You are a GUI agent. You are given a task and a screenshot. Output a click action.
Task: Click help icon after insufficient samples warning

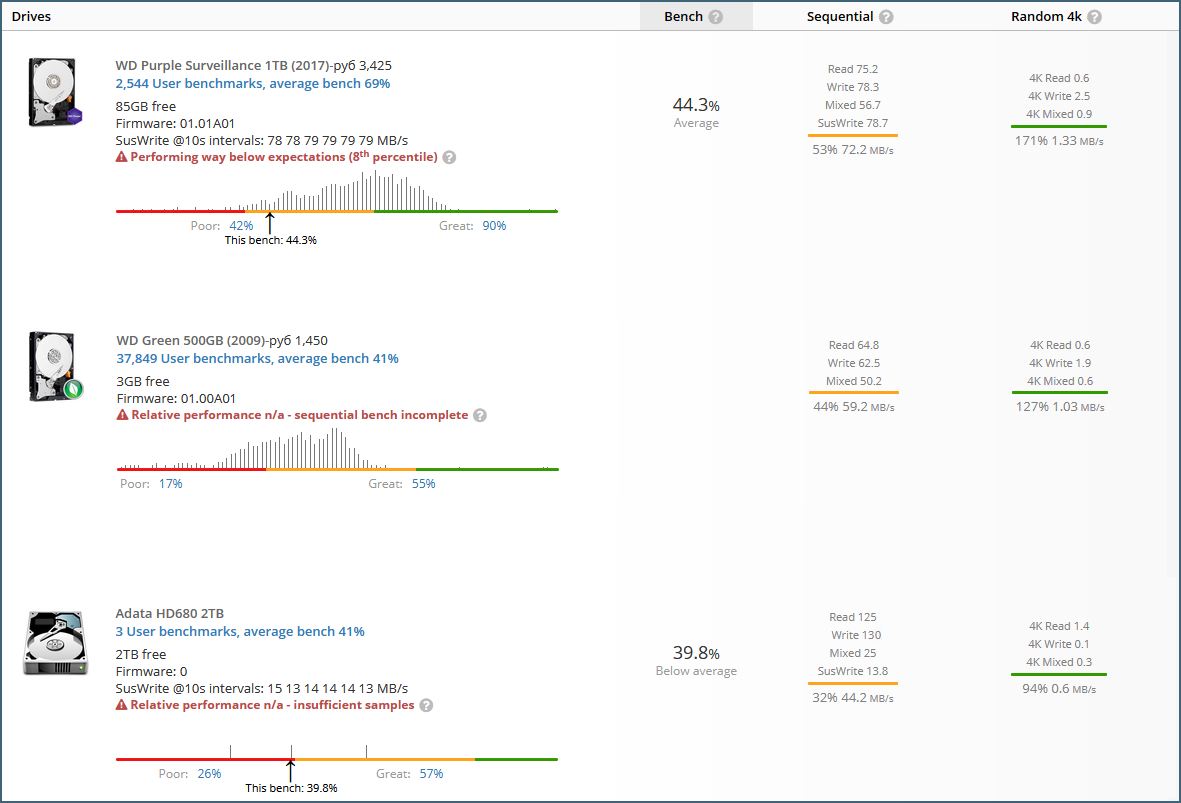click(426, 705)
